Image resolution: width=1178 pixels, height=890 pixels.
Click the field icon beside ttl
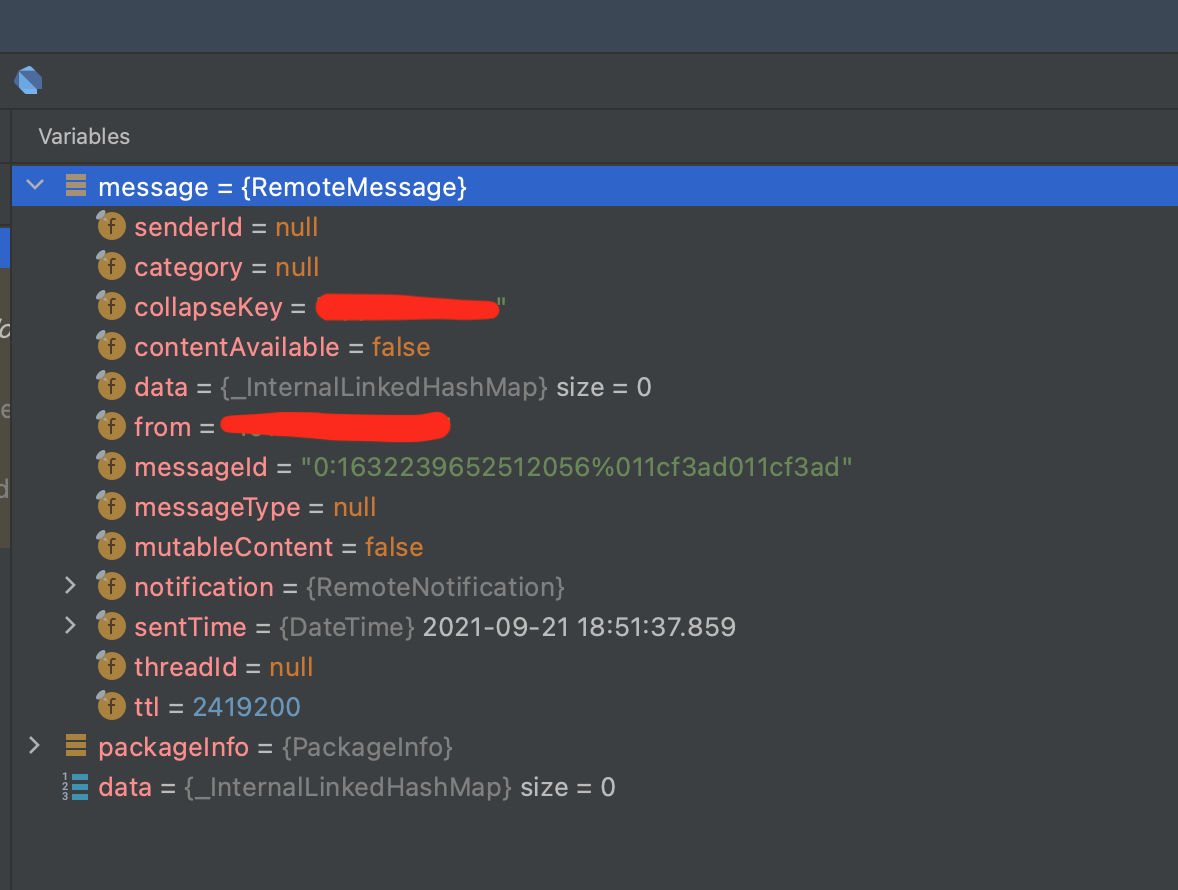click(111, 706)
